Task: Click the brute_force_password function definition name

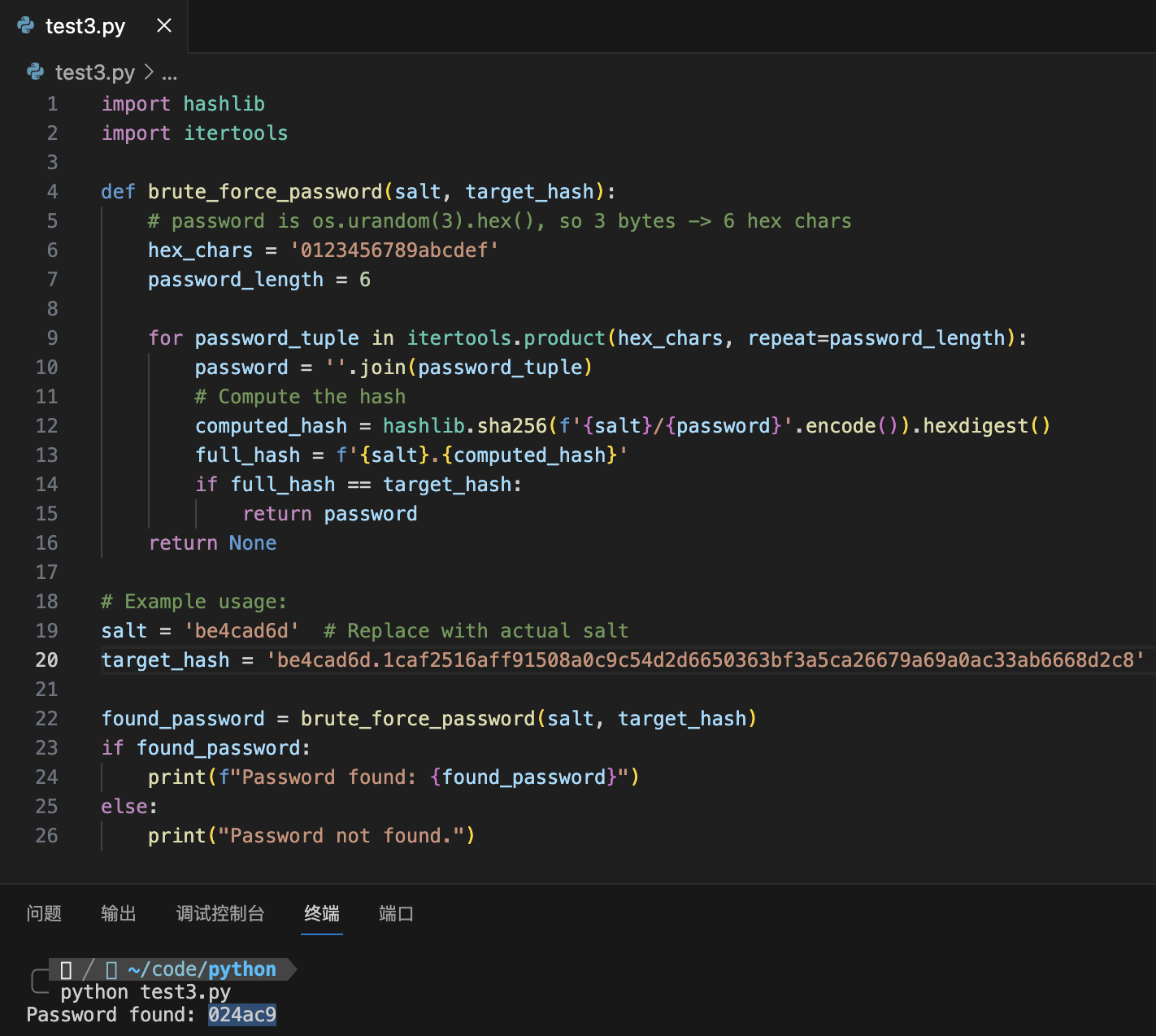Action: (x=265, y=192)
